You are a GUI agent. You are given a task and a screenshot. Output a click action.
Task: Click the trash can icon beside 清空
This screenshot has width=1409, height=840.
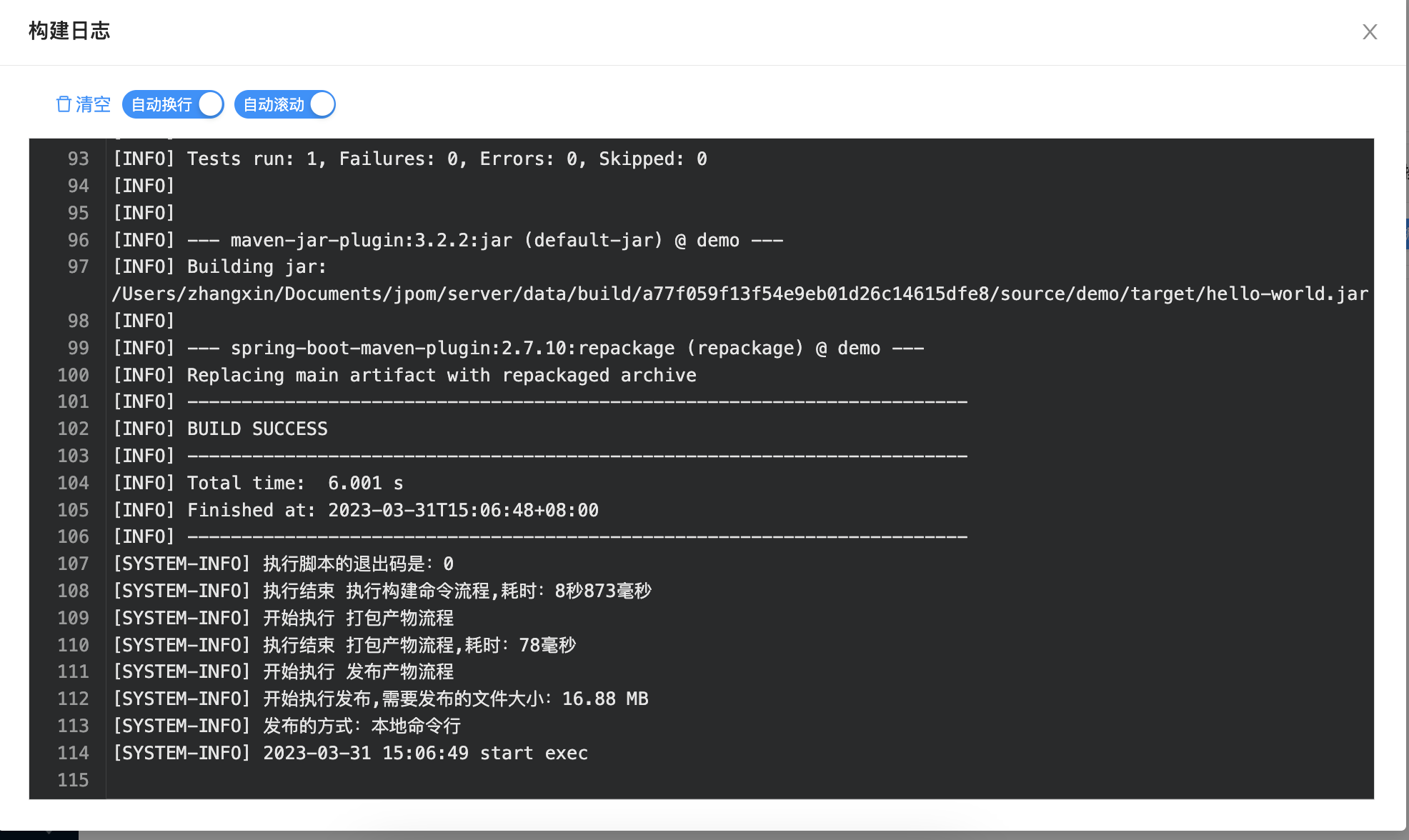(64, 104)
